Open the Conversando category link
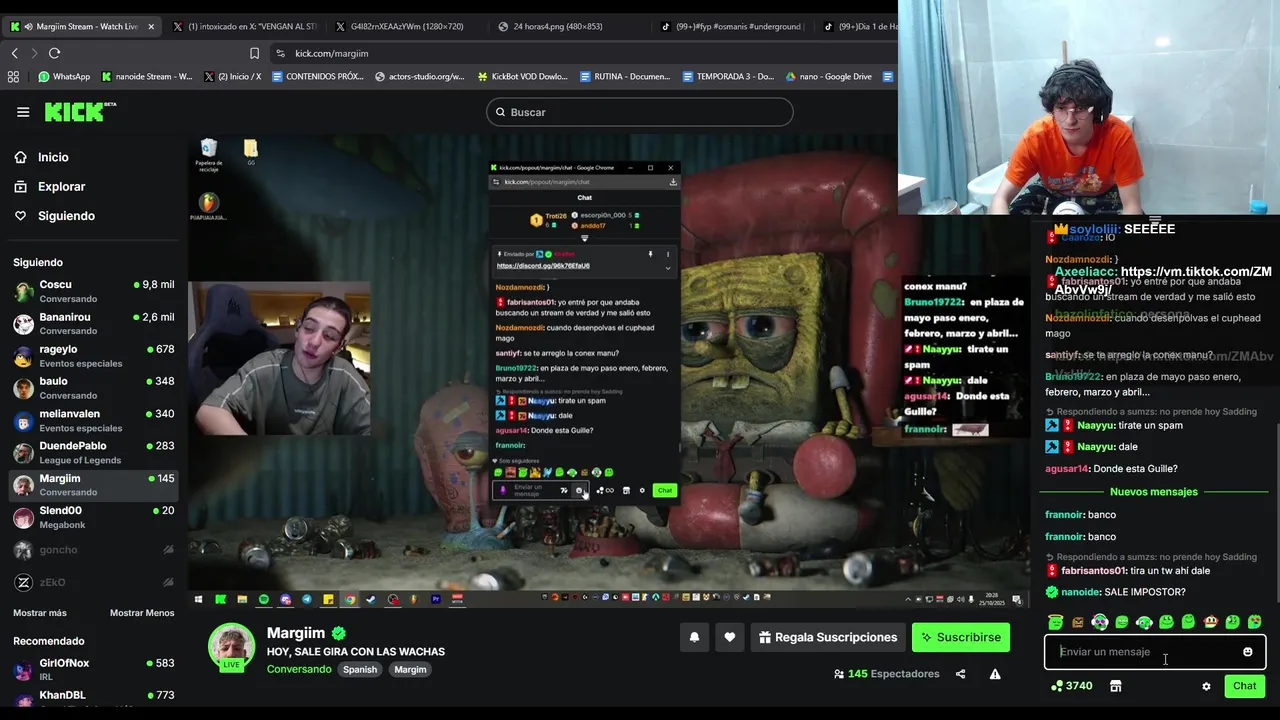This screenshot has height=720, width=1280. pyautogui.click(x=299, y=669)
